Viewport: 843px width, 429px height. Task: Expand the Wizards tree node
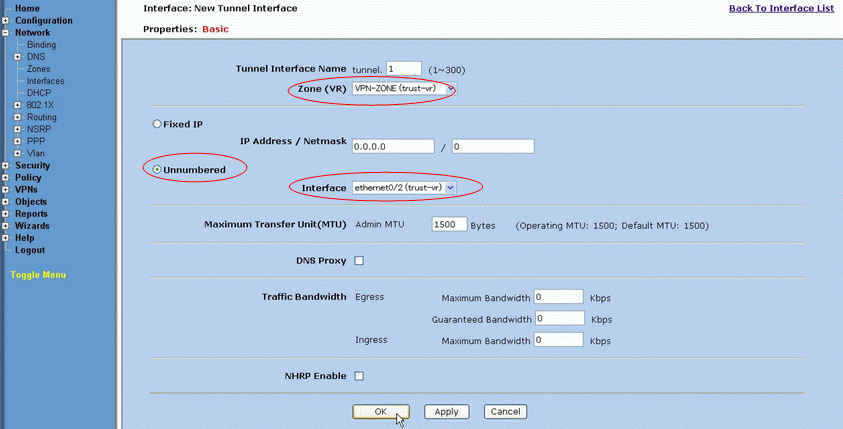[x=5, y=226]
